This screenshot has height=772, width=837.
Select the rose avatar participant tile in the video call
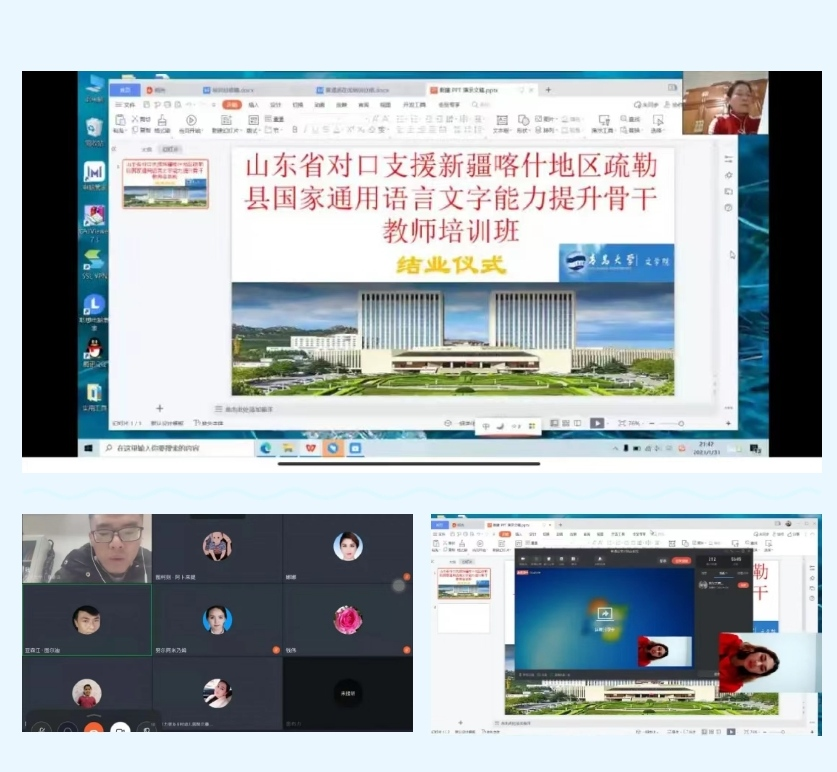[348, 620]
